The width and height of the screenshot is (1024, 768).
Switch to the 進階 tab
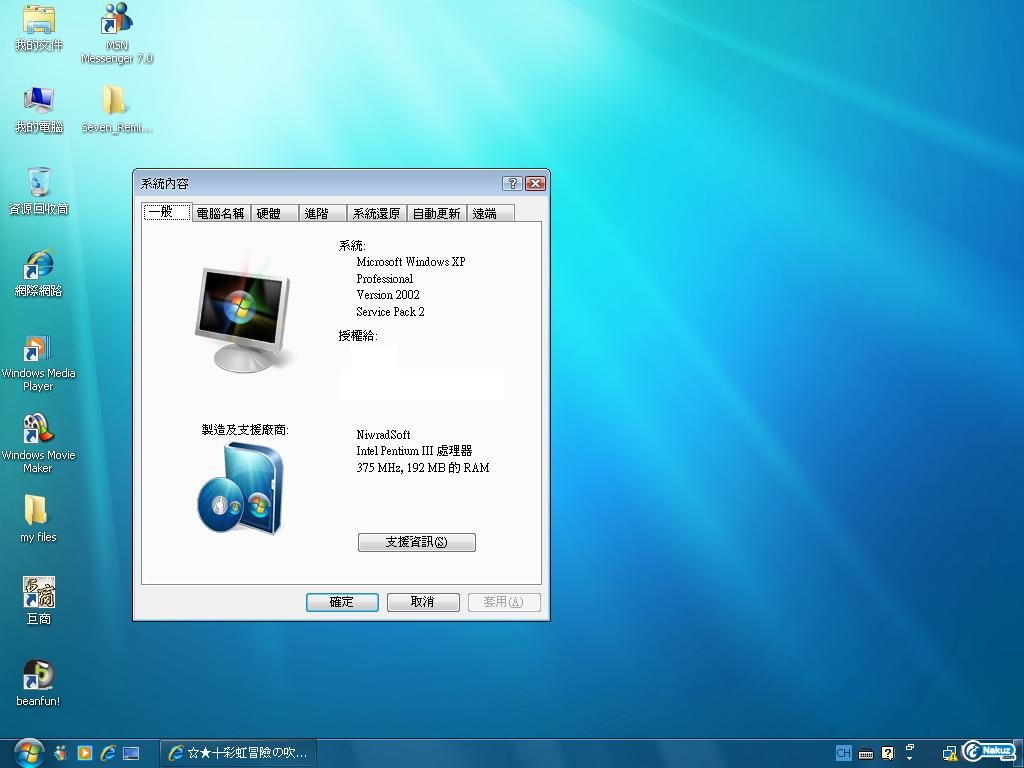(323, 214)
